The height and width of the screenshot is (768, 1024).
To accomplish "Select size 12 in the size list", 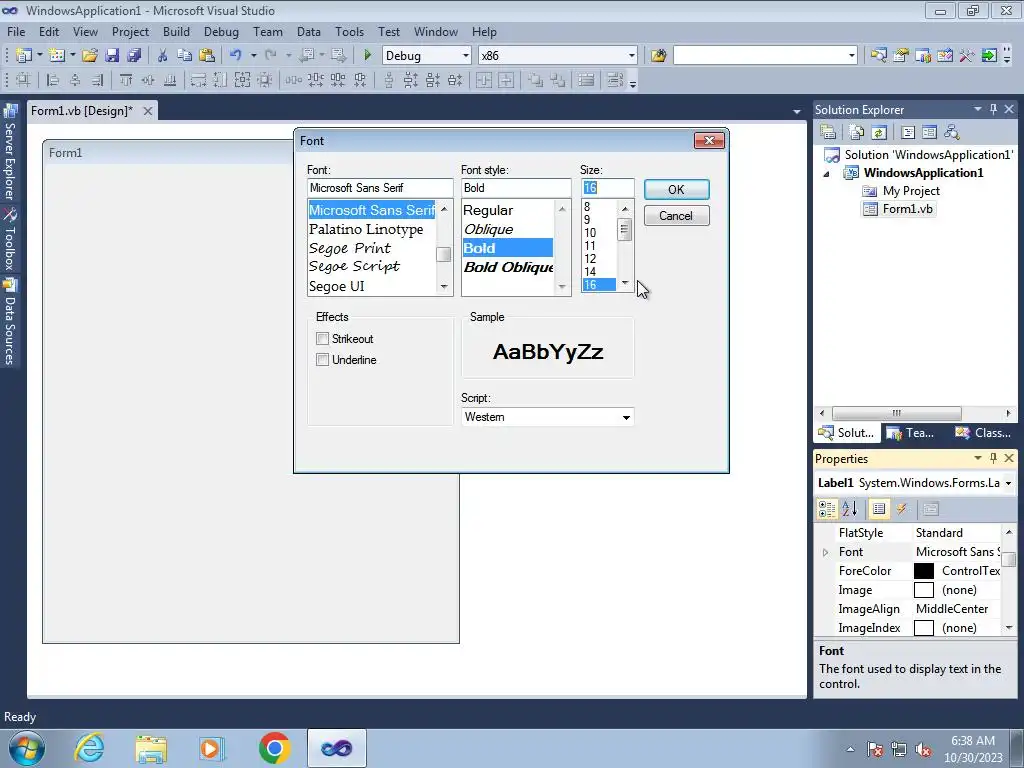I will click(590, 259).
